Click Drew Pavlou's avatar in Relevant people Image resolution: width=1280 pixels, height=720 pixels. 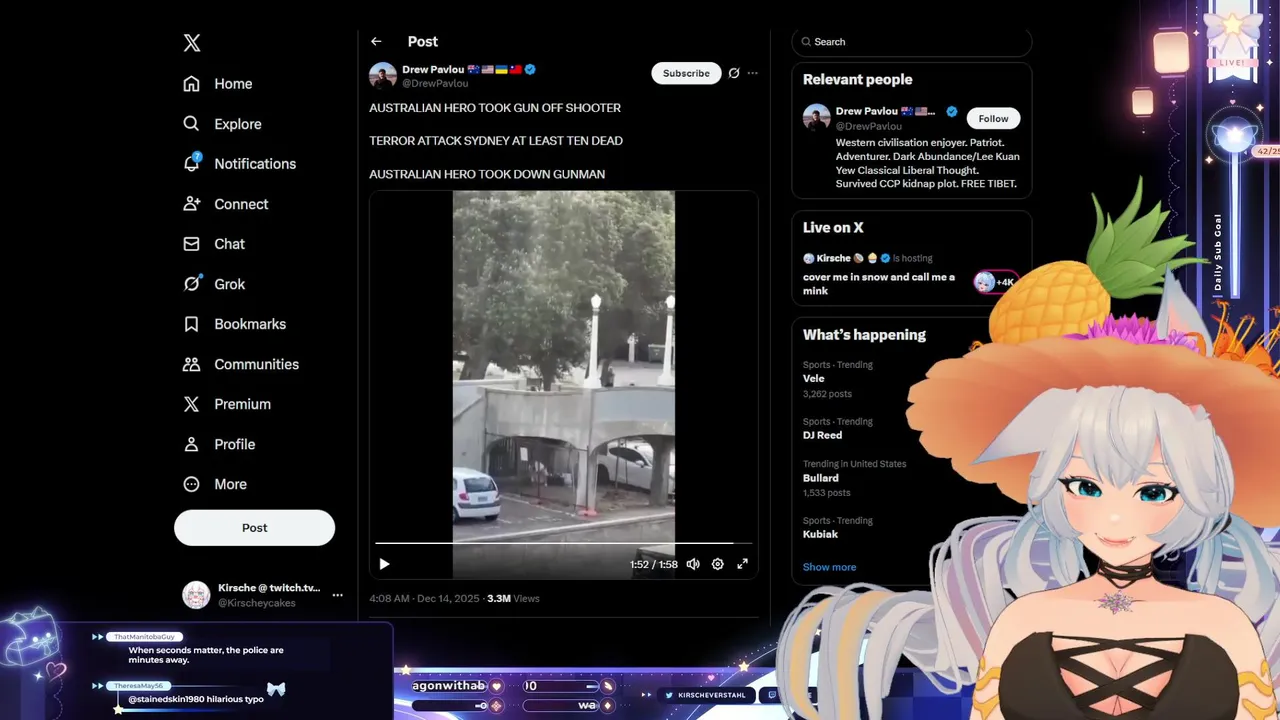click(817, 117)
